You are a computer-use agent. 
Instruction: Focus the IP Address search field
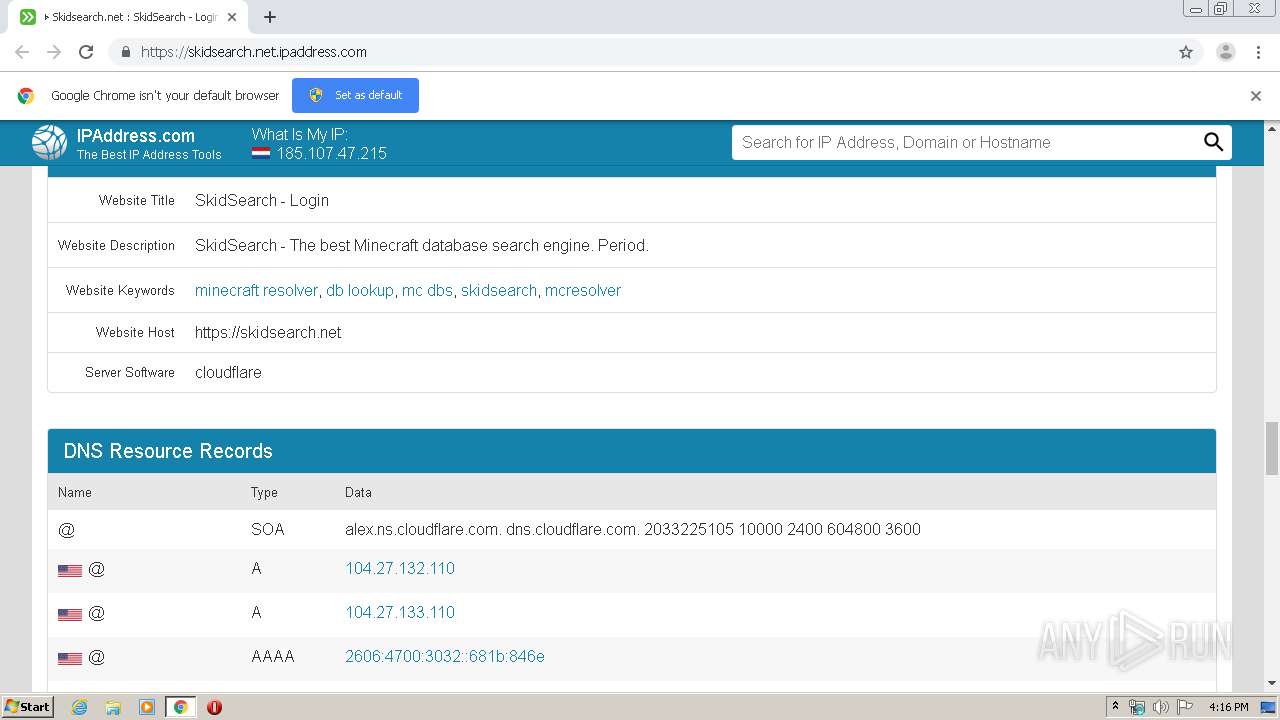click(x=965, y=142)
